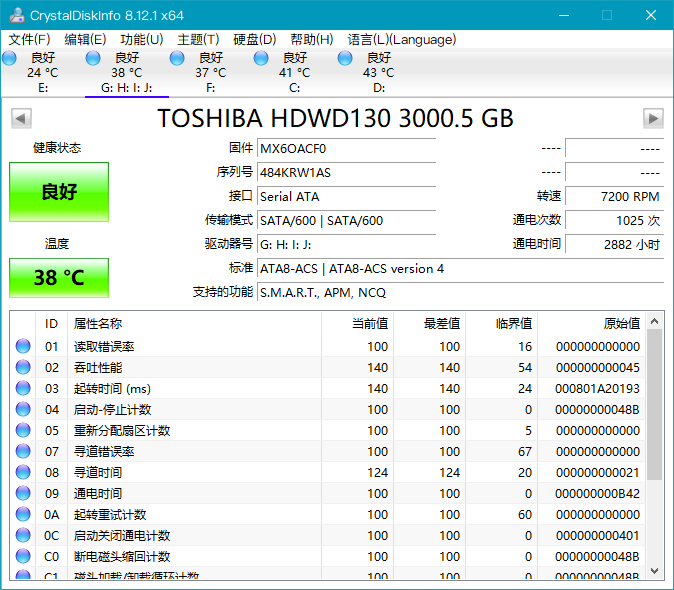The height and width of the screenshot is (590, 674).
Task: Select the D: disk at 43 °C
Action: point(378,73)
